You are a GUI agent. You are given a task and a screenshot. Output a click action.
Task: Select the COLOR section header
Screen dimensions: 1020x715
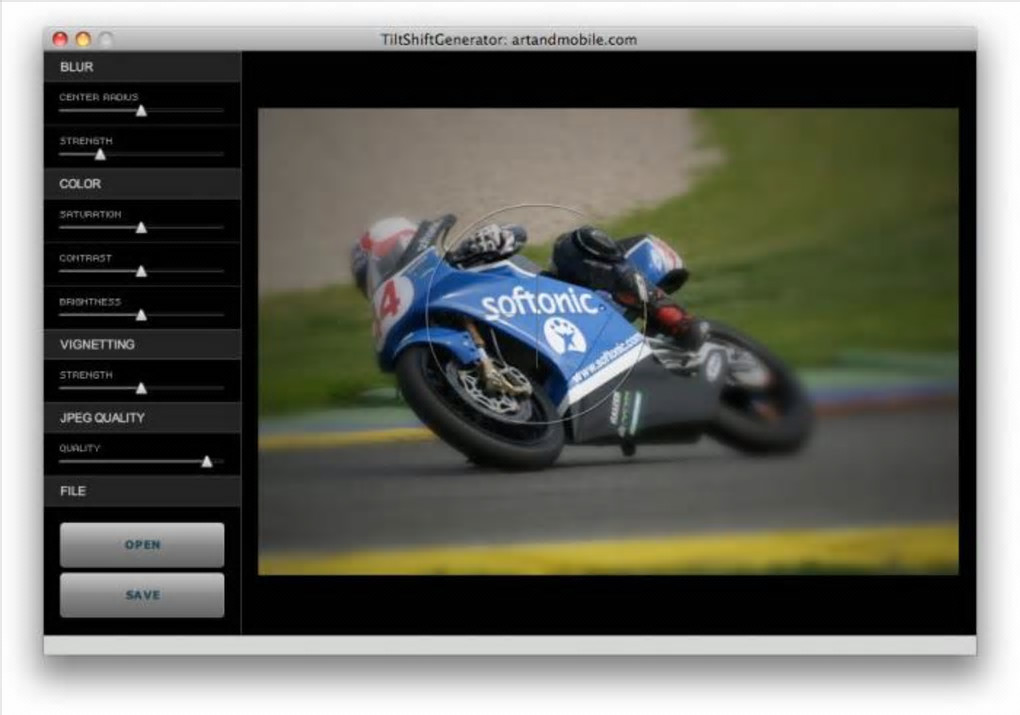(142, 183)
